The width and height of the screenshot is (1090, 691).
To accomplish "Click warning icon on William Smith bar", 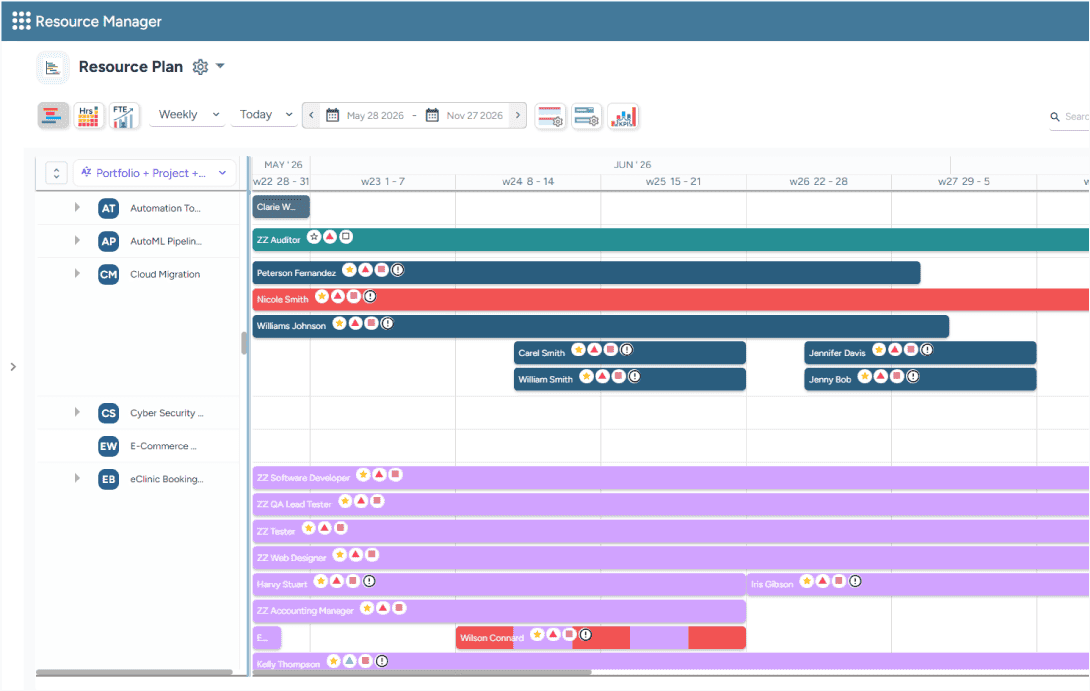I will coord(634,376).
